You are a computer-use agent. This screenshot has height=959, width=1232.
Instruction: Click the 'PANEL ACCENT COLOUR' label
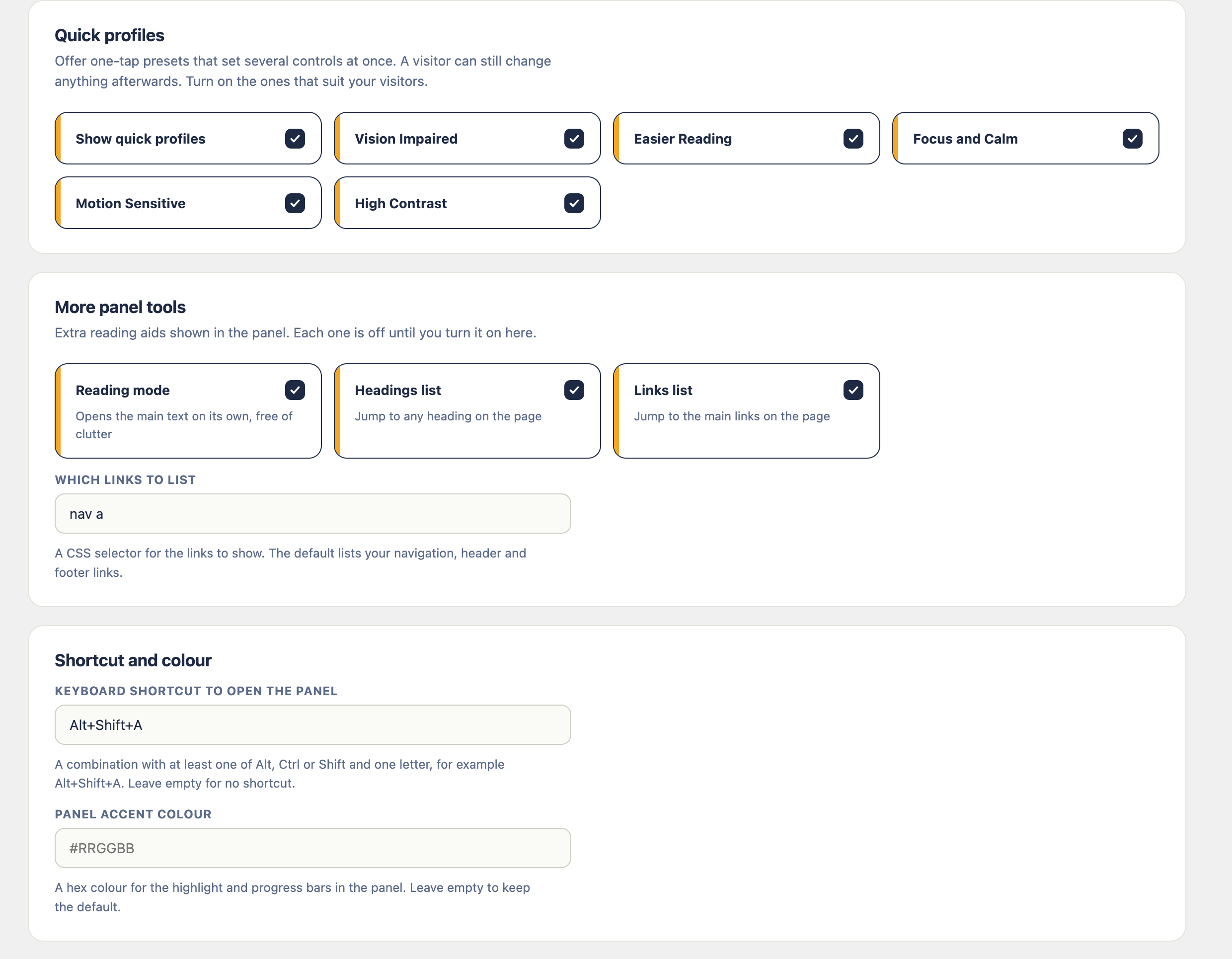coord(133,814)
